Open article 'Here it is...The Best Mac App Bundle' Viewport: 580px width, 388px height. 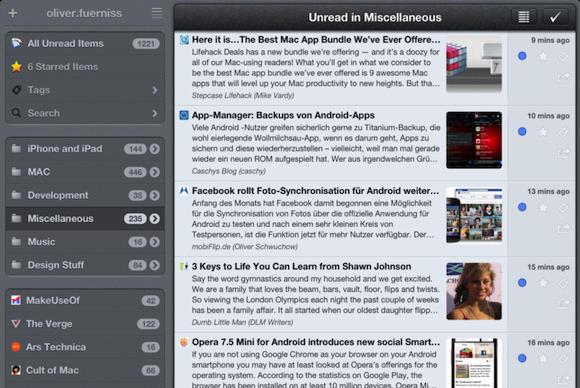[x=316, y=40]
